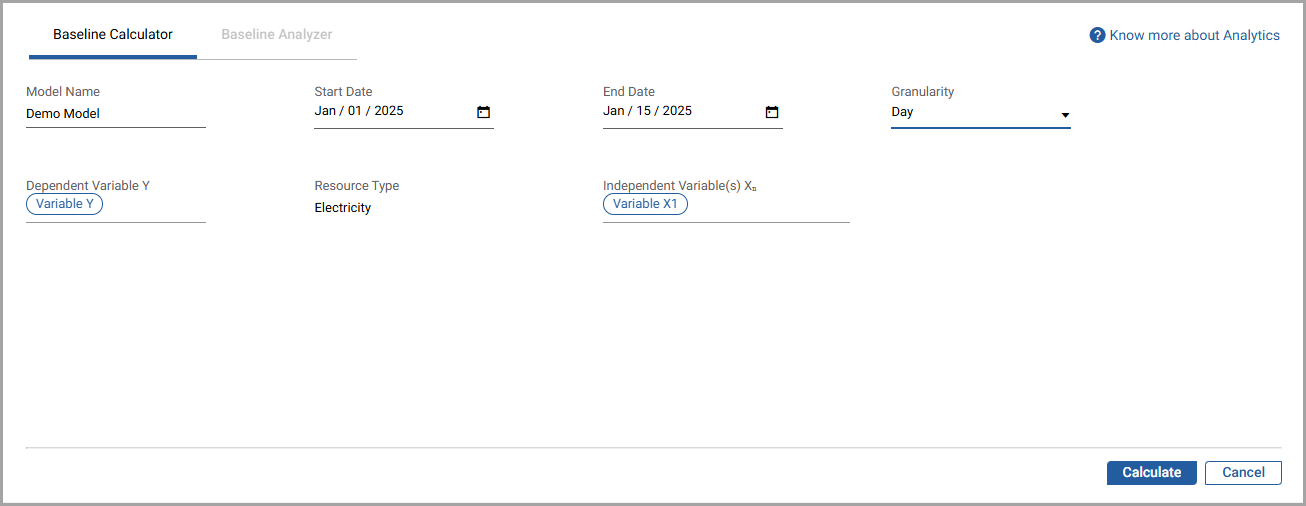Screen dimensions: 1306x506
Task: Select the month in End Date
Action: click(613, 111)
